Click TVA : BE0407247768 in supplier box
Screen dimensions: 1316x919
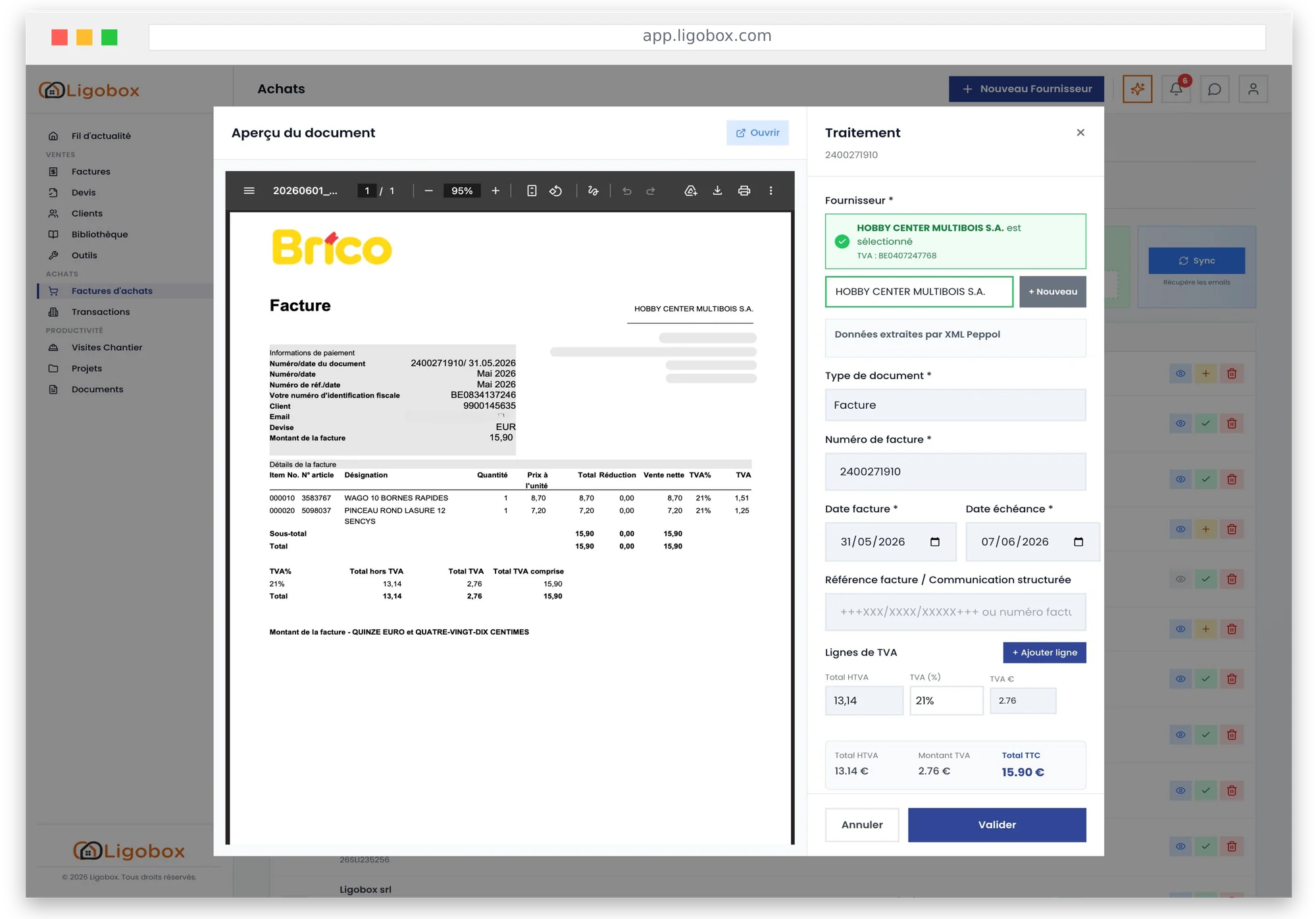(x=896, y=256)
